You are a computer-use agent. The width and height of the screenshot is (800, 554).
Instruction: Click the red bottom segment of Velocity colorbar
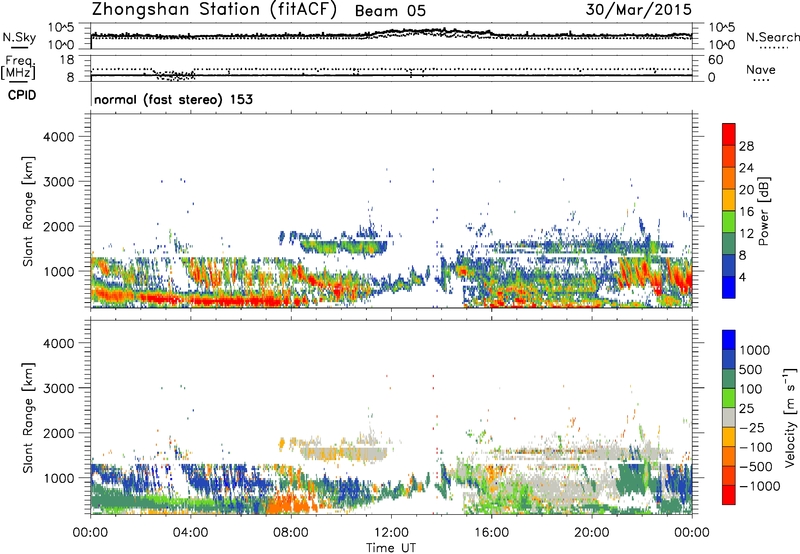(729, 495)
